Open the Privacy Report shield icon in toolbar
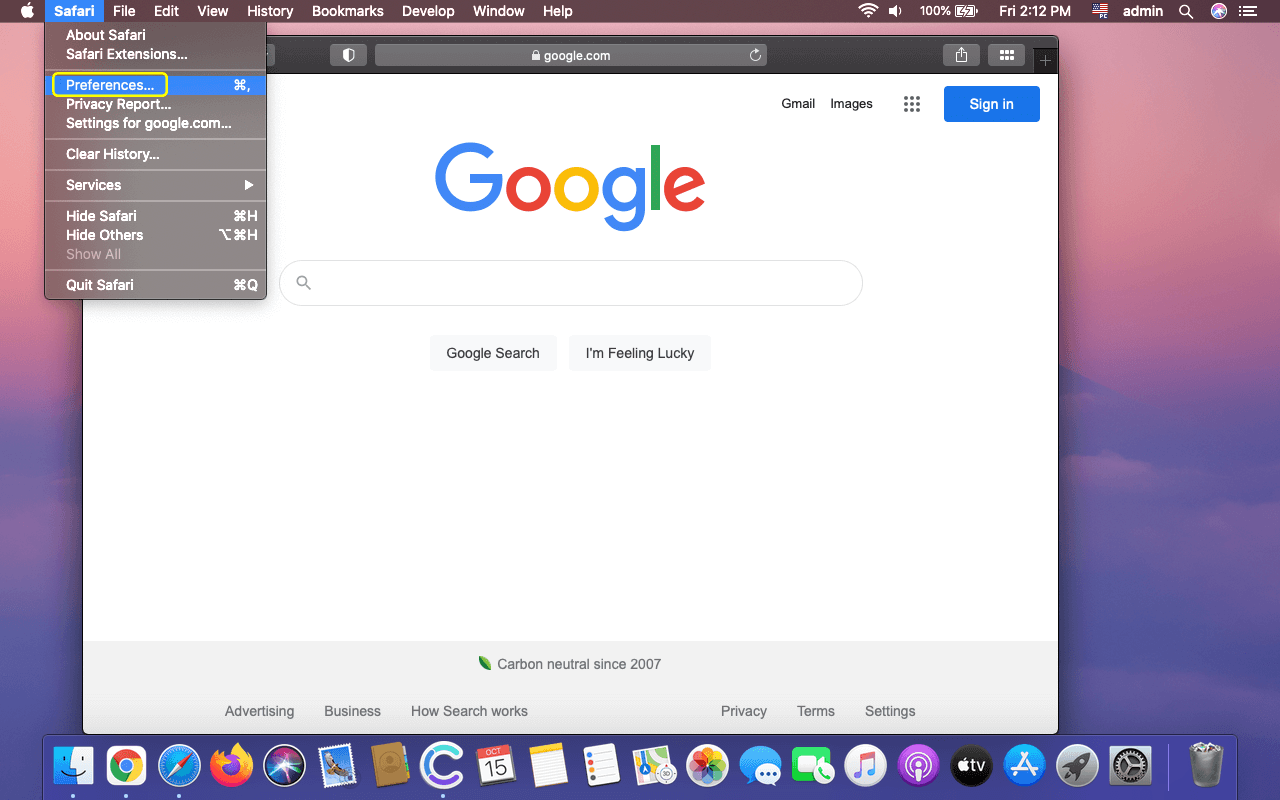The image size is (1280, 800). pos(348,55)
